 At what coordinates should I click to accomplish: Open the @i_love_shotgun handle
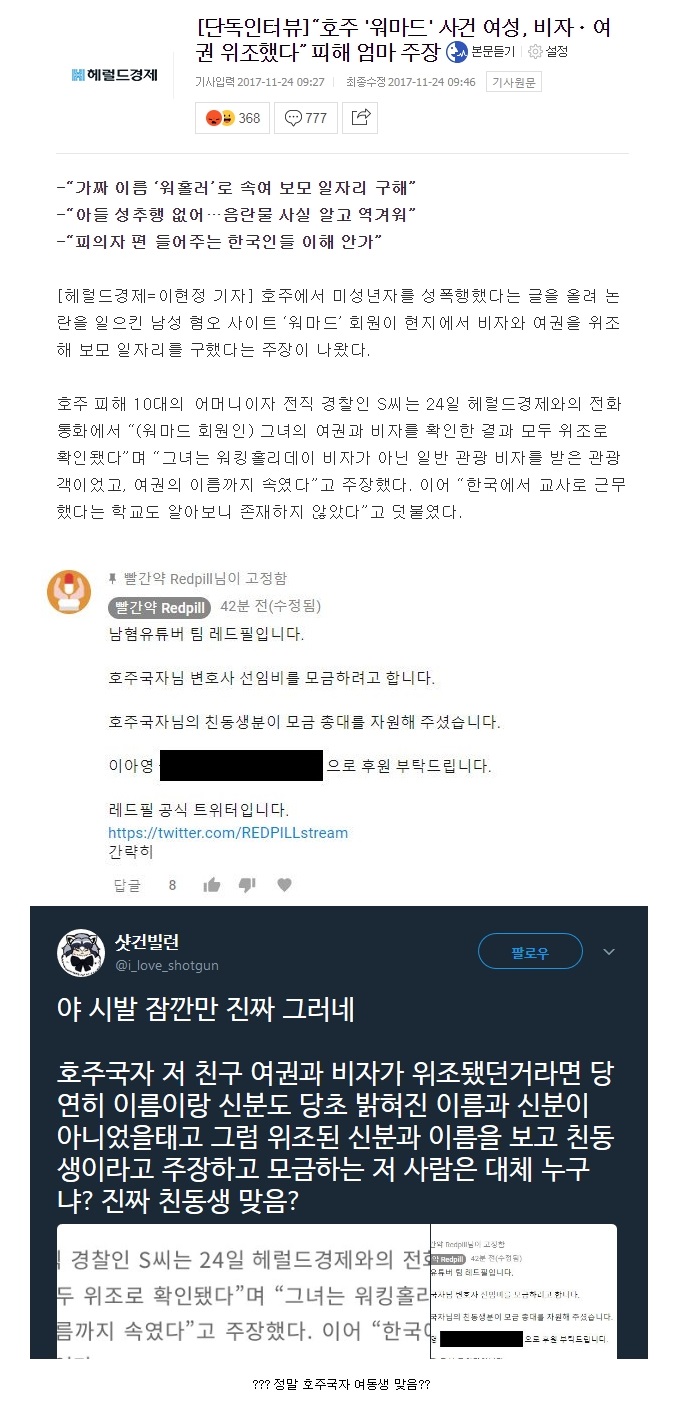pyautogui.click(x=167, y=965)
